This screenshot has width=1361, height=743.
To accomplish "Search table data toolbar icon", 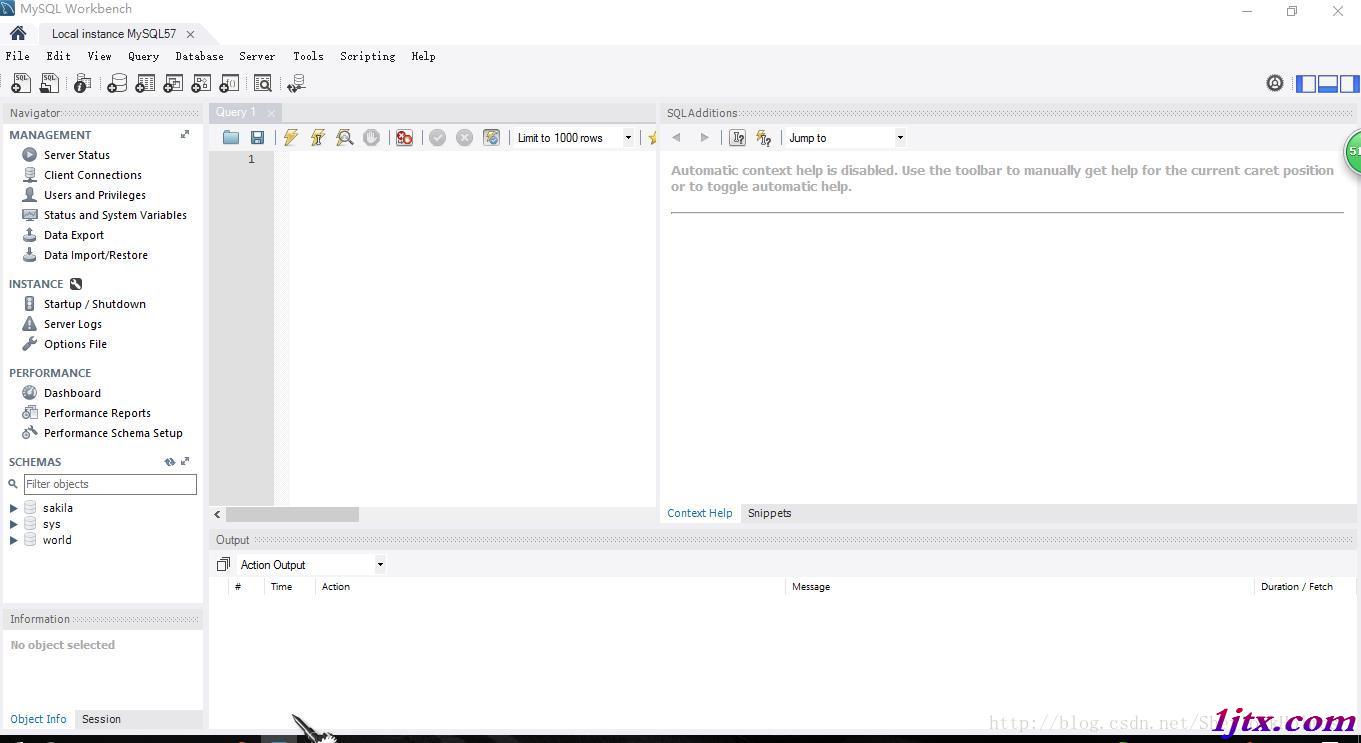I will click(x=263, y=84).
